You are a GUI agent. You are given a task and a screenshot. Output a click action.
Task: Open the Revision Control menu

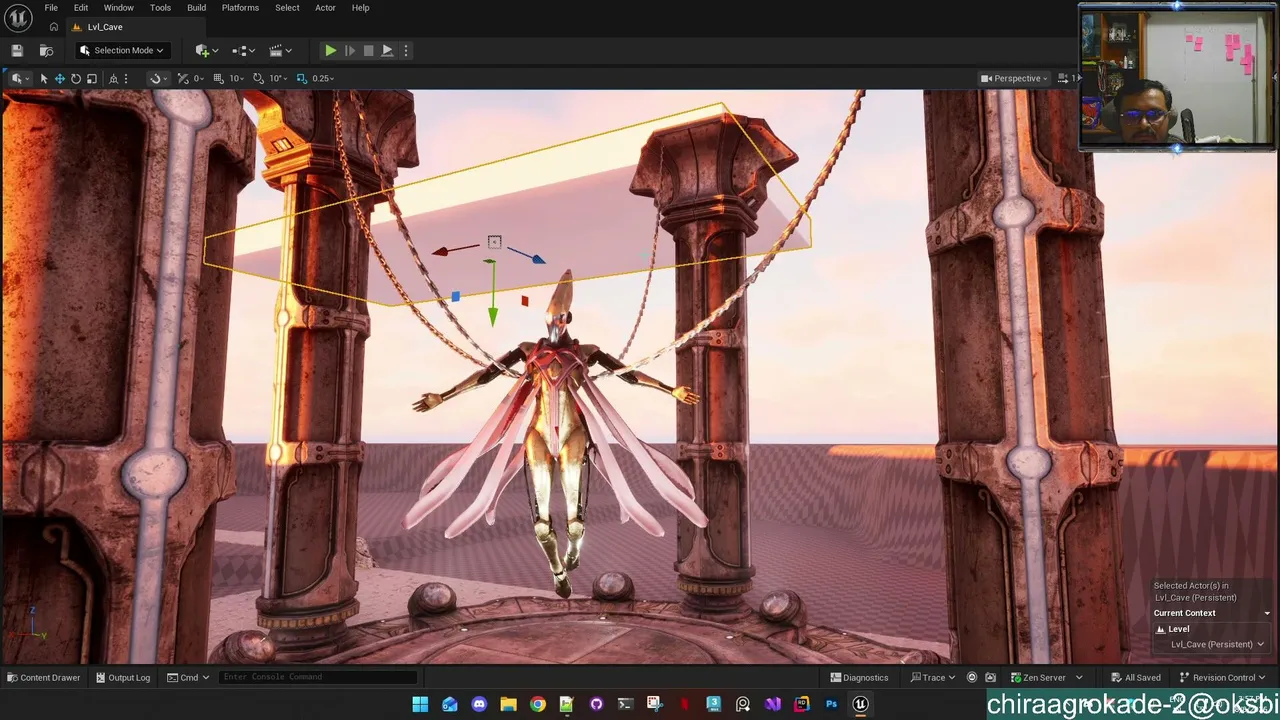[1223, 677]
